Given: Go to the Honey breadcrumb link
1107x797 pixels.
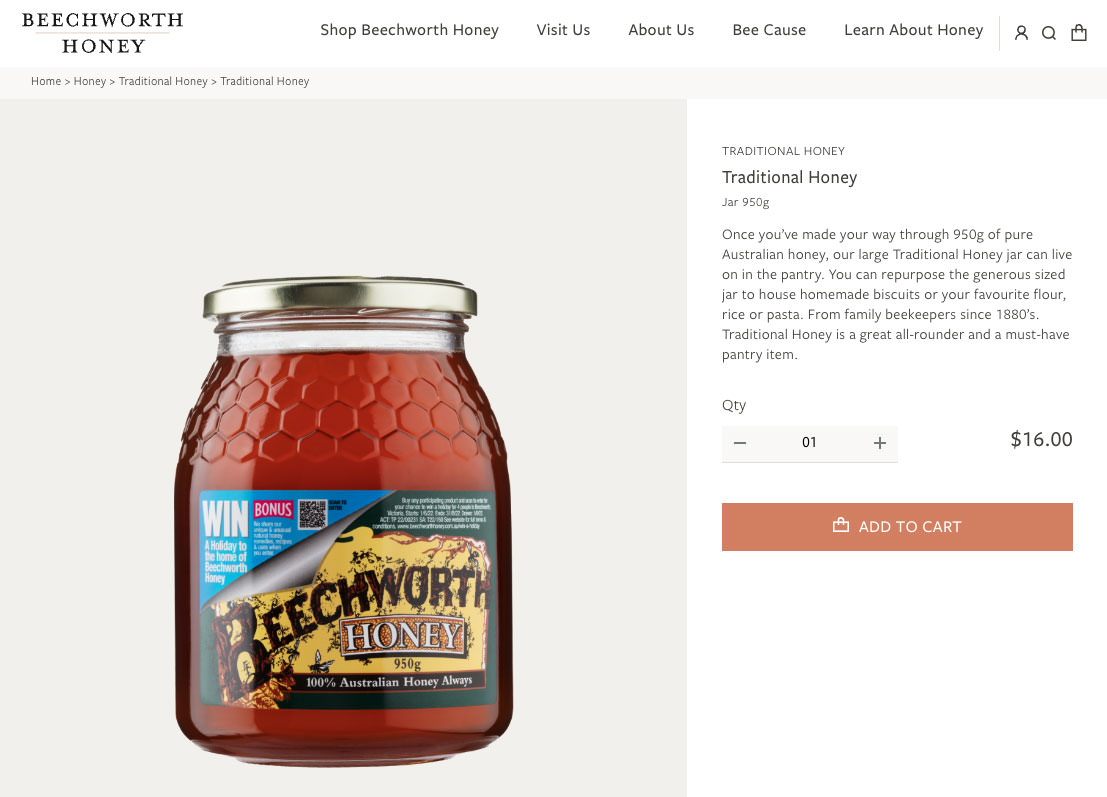Looking at the screenshot, I should pos(90,81).
